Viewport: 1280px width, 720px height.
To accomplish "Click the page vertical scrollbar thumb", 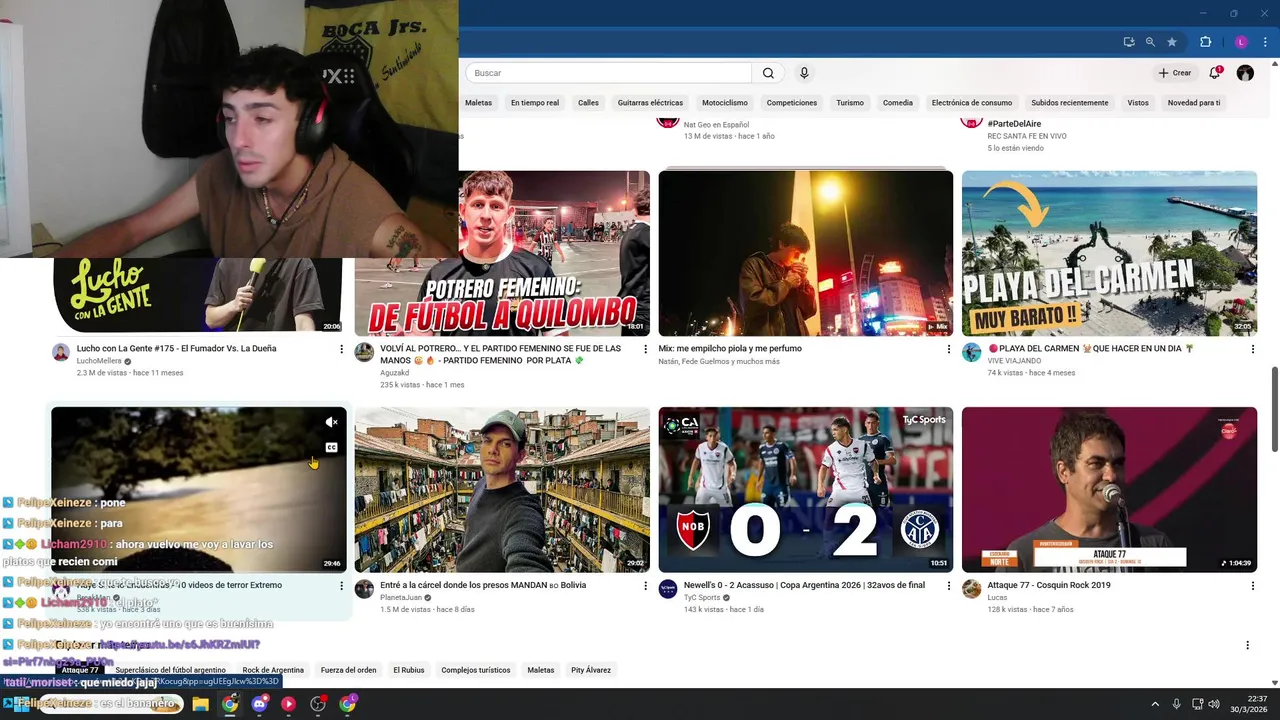I will [1274, 410].
